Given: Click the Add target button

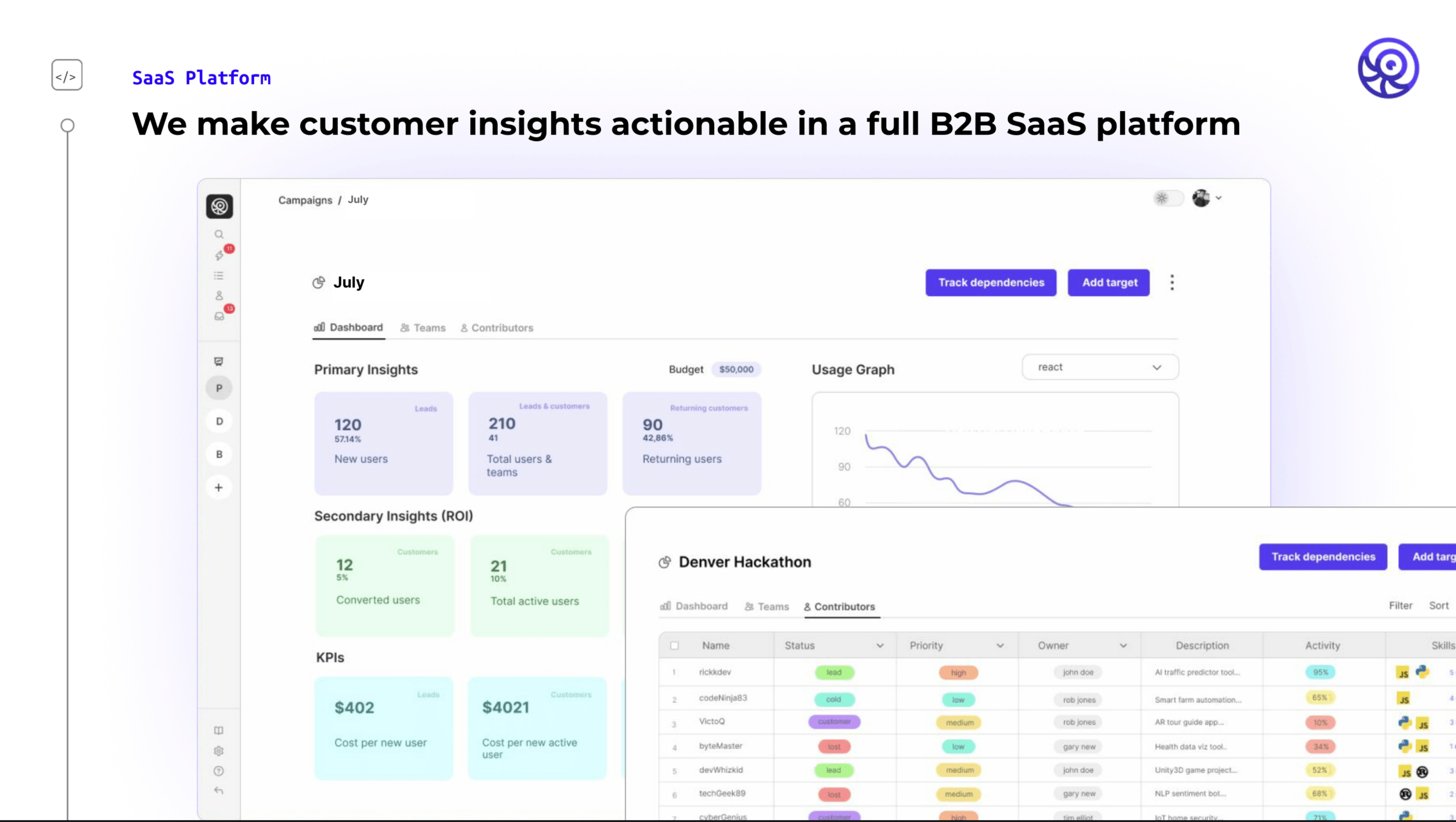Looking at the screenshot, I should [1109, 282].
